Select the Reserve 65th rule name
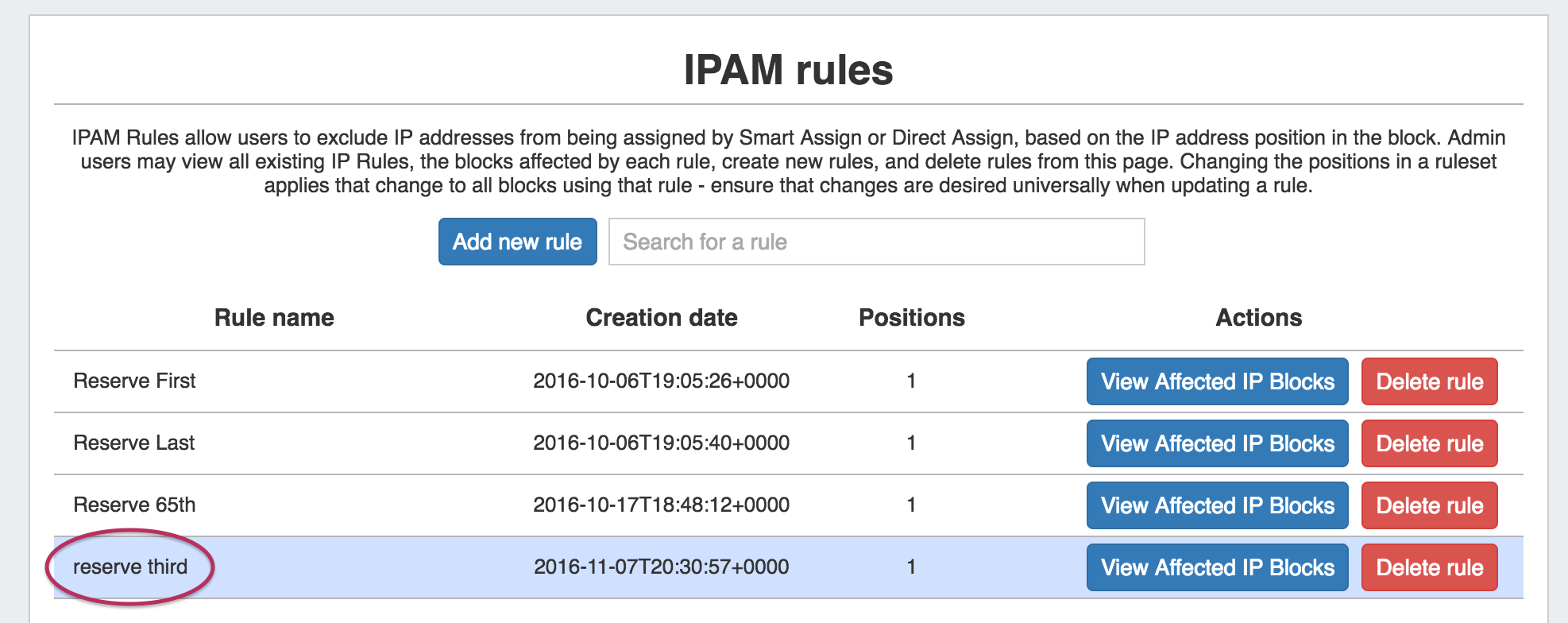1568x623 pixels. tap(134, 505)
